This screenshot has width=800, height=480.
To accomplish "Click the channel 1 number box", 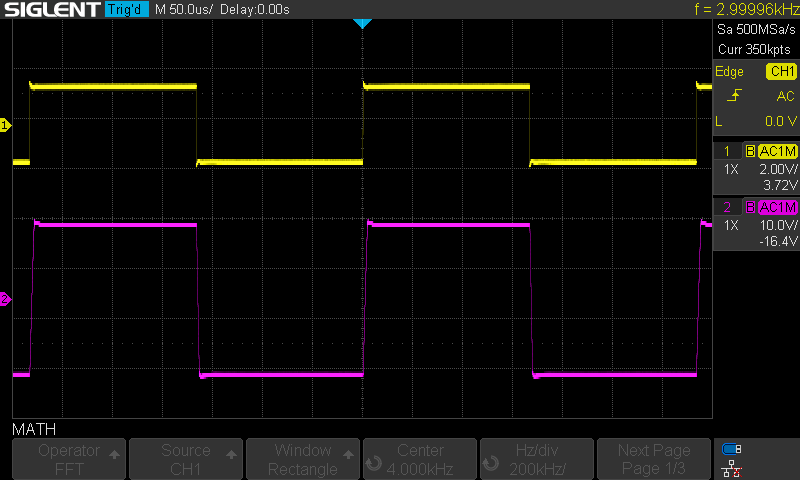I will tap(727, 151).
